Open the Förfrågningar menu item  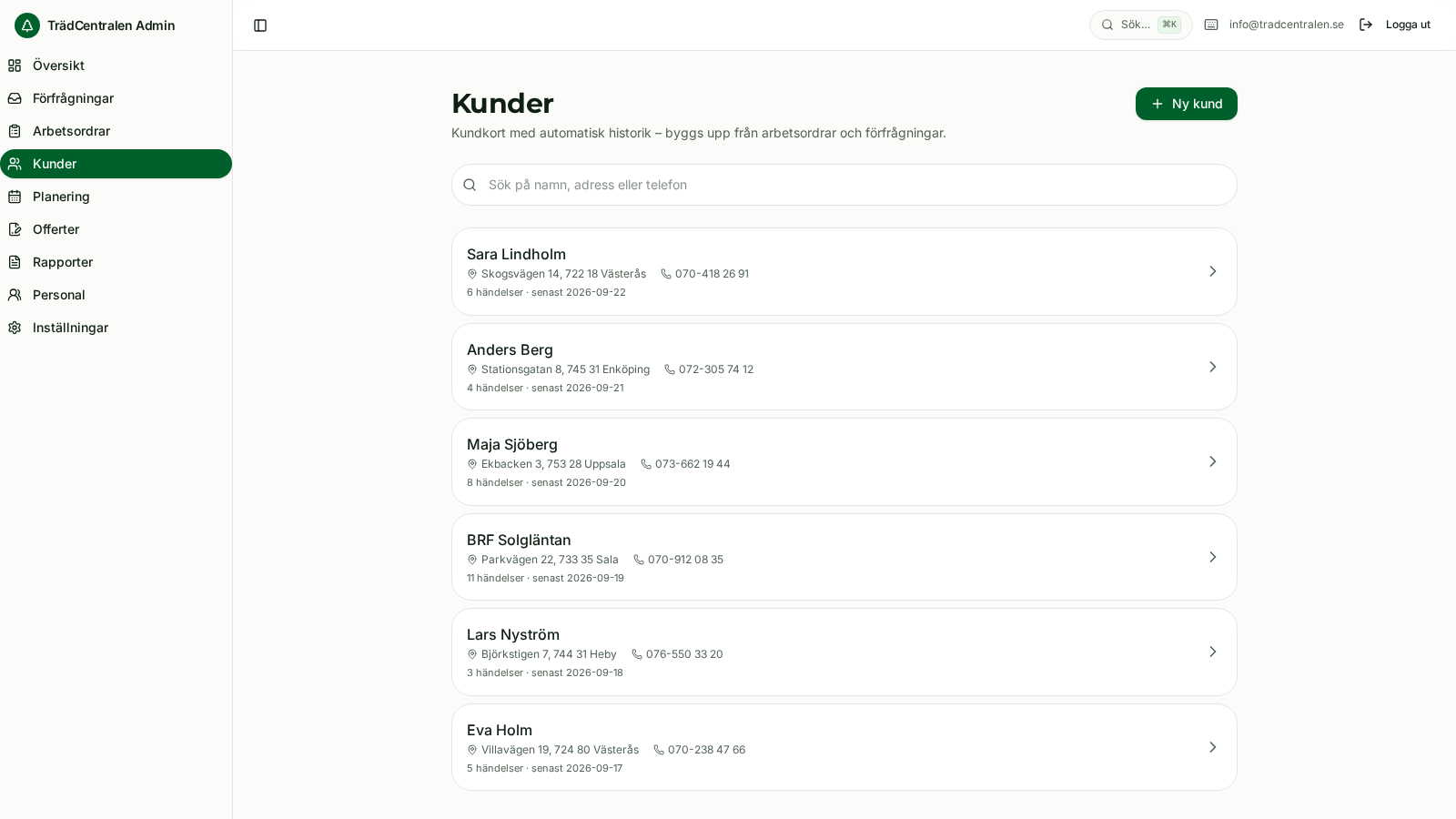[116, 98]
